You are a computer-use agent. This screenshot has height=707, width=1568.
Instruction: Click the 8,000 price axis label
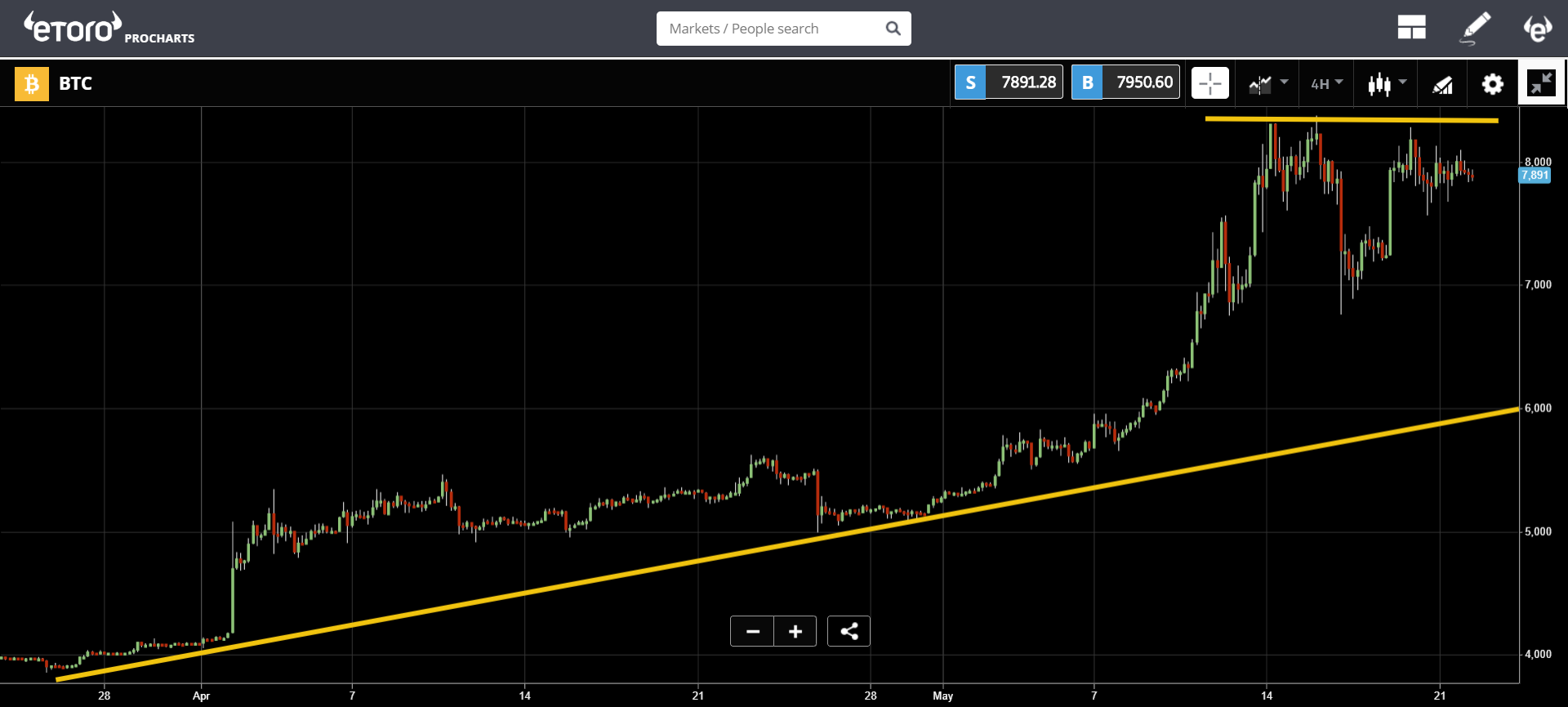coord(1538,162)
